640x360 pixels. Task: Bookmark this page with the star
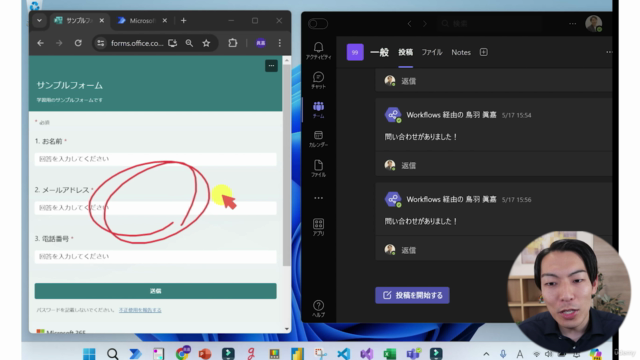pos(206,43)
